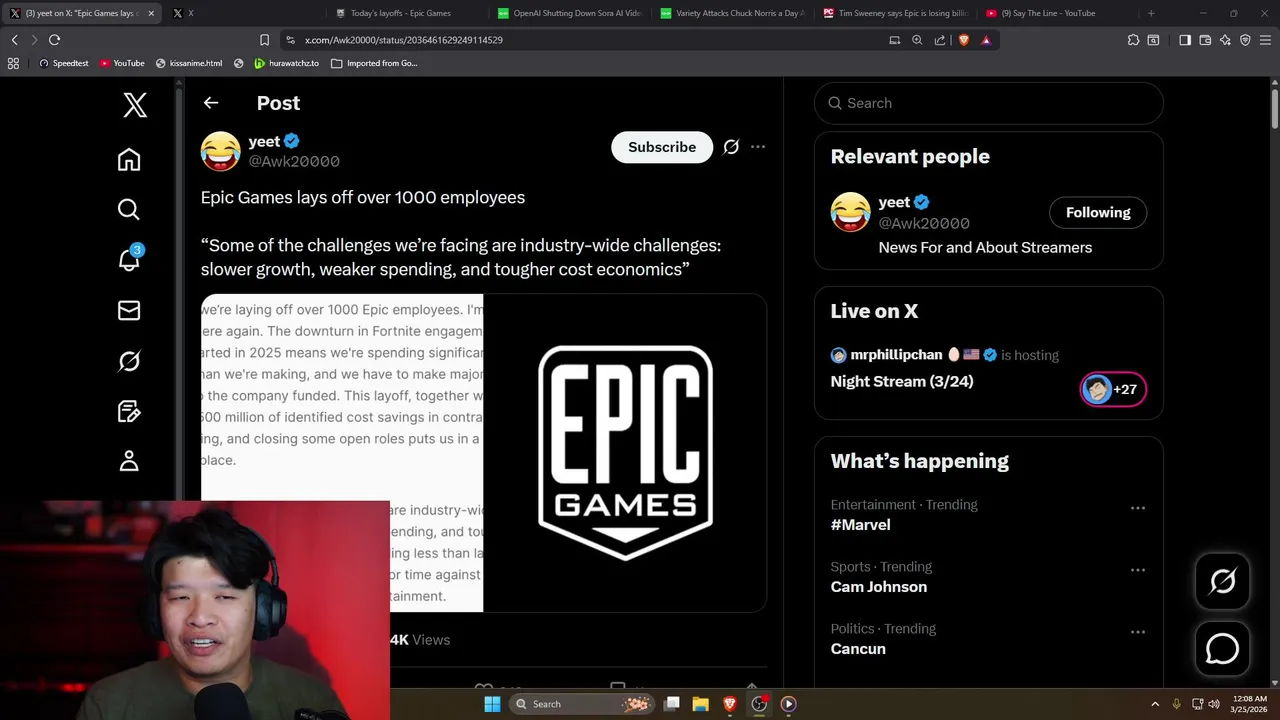This screenshot has height=720, width=1280.
Task: Bookmark this page icon
Action: pyautogui.click(x=264, y=40)
